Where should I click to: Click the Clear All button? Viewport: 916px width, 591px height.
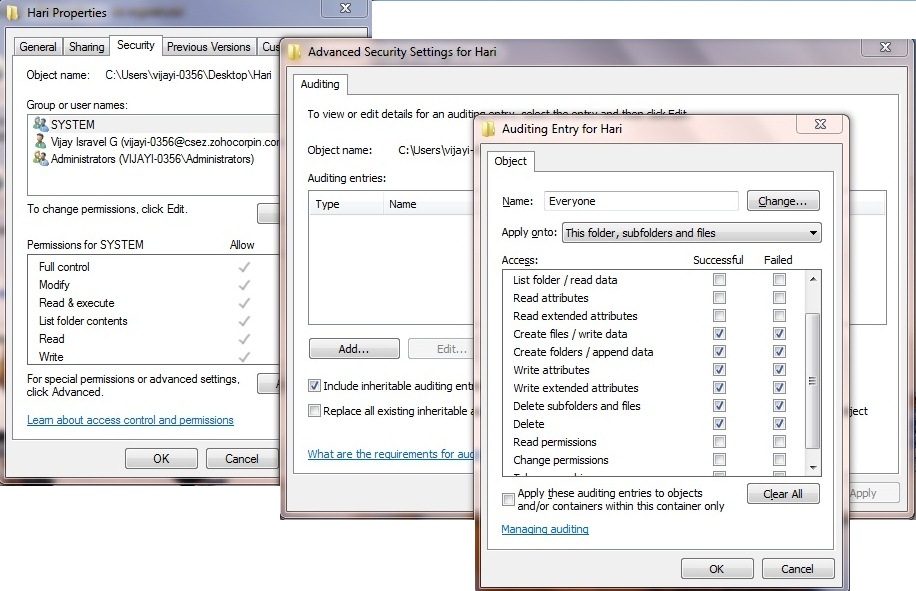pyautogui.click(x=783, y=494)
